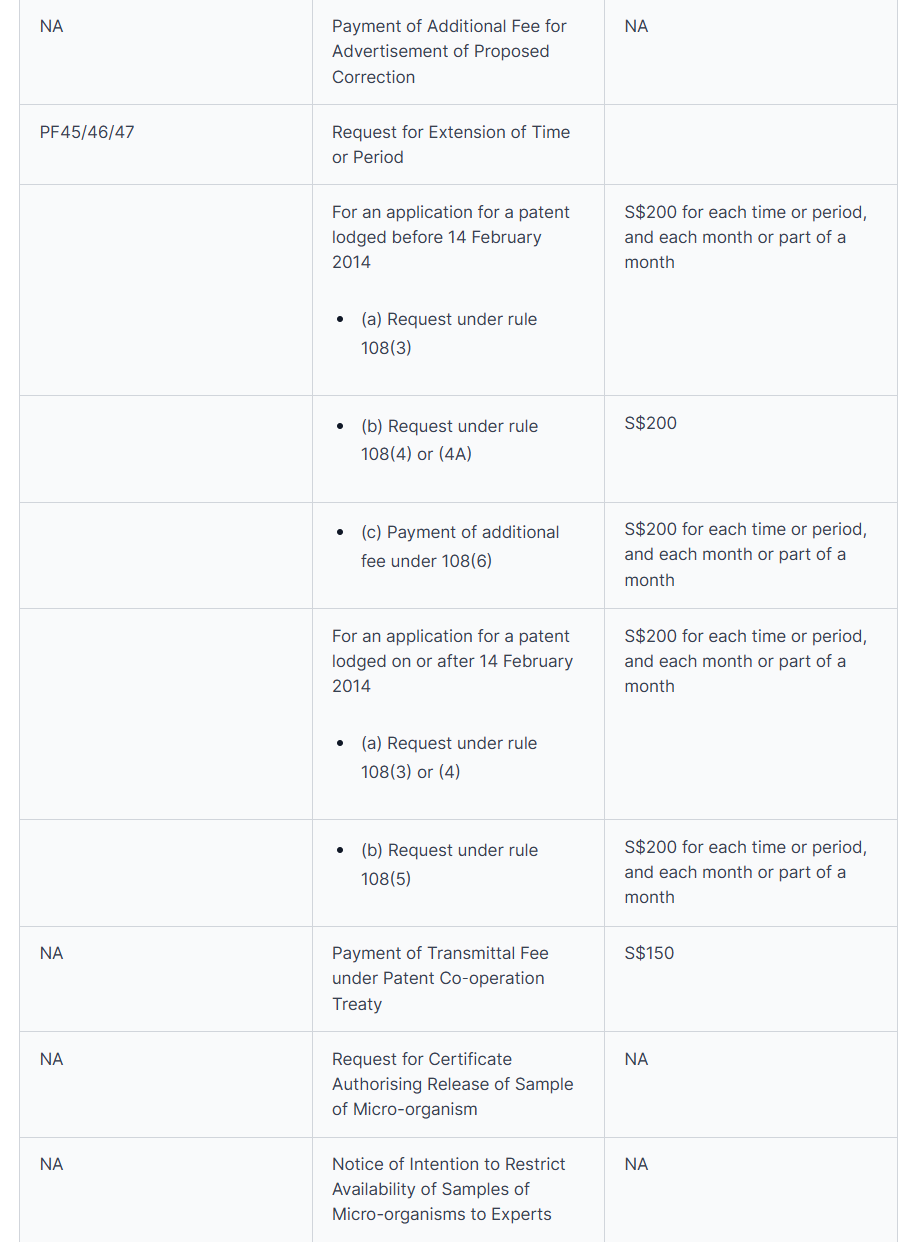Click the NA form code in Advertisement row
The height and width of the screenshot is (1242, 918).
51,27
